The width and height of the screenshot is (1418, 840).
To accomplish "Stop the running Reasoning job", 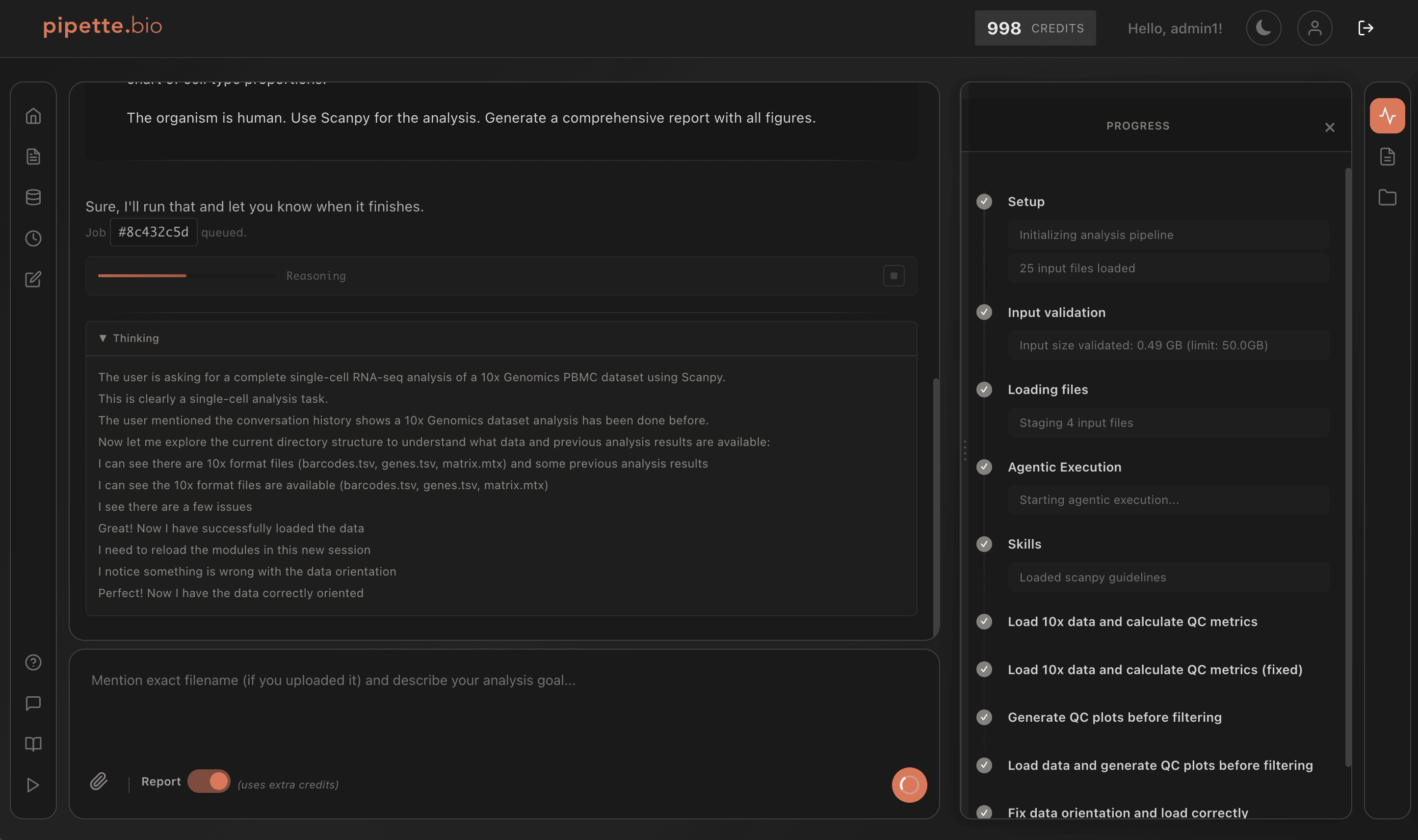I will coord(893,276).
